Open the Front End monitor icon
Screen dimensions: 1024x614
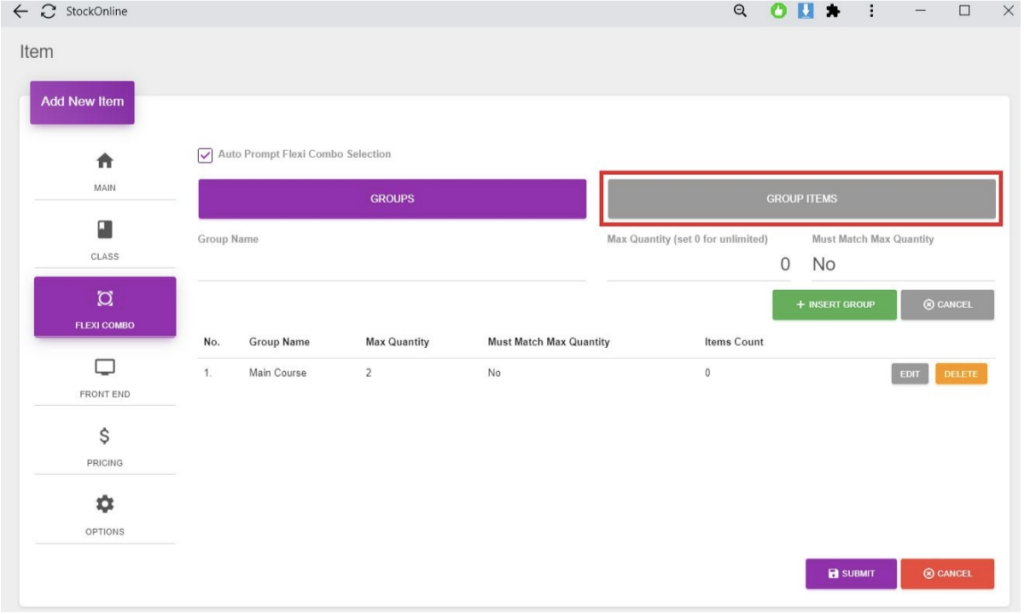[104, 368]
